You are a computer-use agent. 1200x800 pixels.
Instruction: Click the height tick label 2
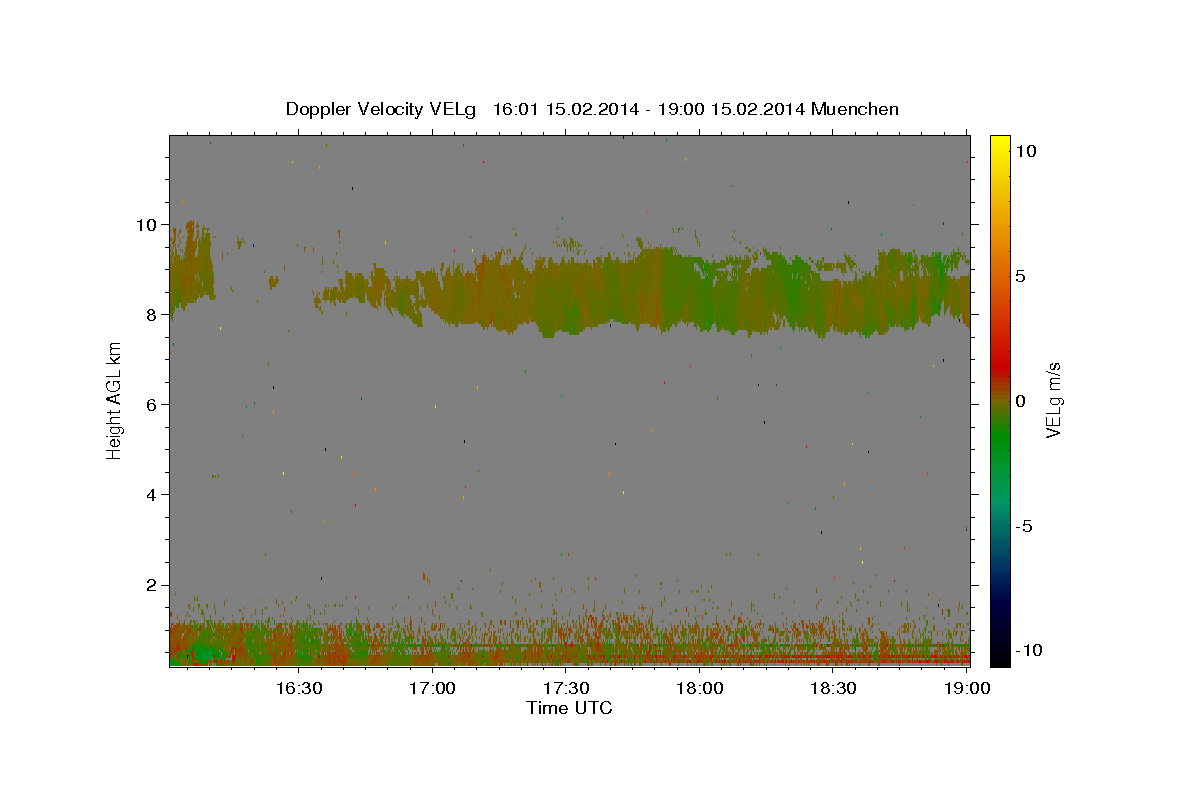(153, 584)
